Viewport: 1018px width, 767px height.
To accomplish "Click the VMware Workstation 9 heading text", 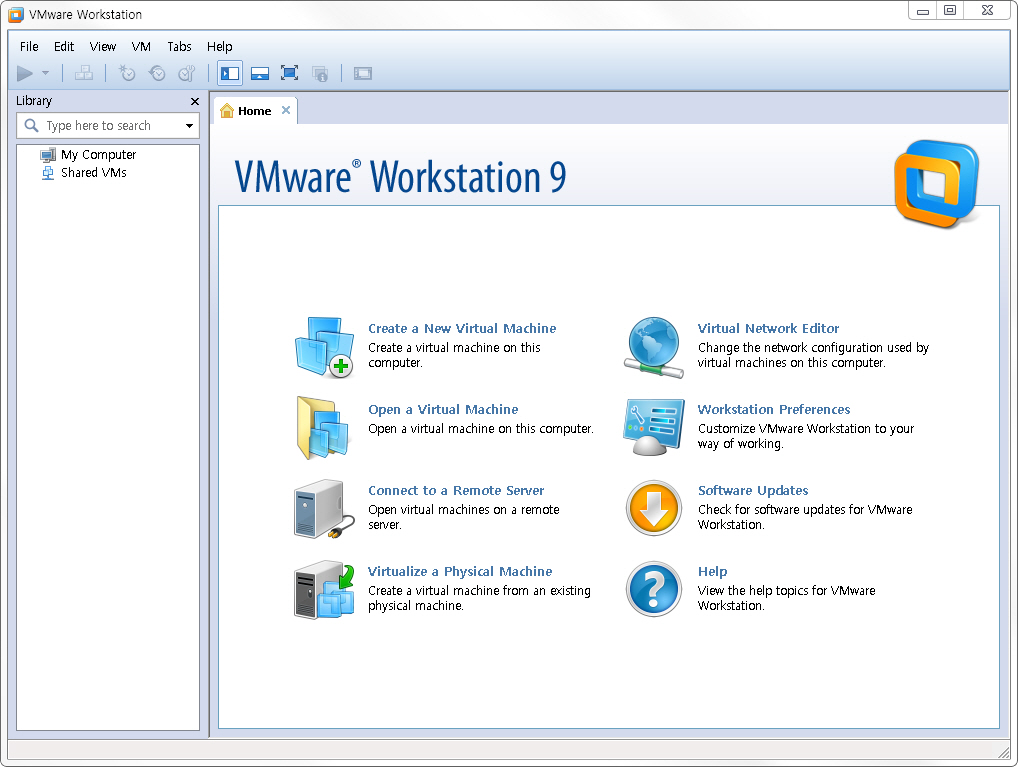I will 400,177.
